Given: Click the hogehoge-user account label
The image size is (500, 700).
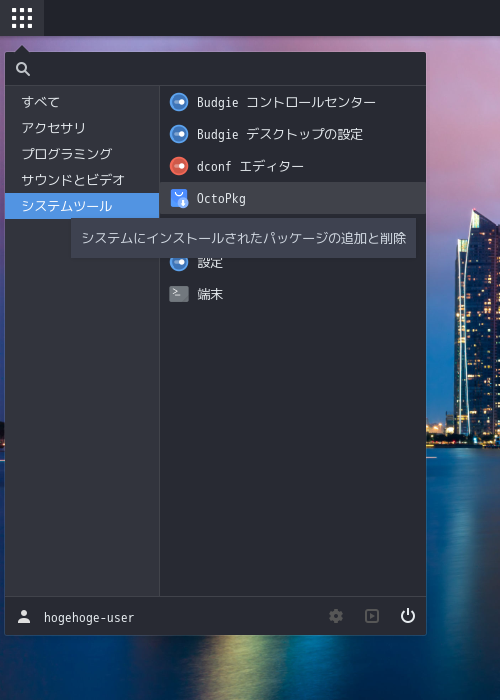Looking at the screenshot, I should click(89, 617).
